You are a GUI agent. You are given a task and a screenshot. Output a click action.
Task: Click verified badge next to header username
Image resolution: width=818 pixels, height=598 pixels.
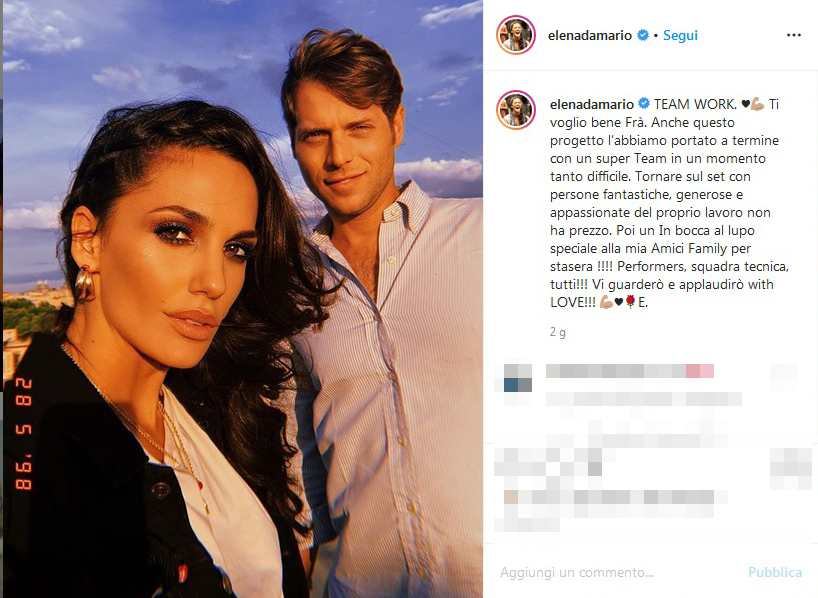(643, 35)
